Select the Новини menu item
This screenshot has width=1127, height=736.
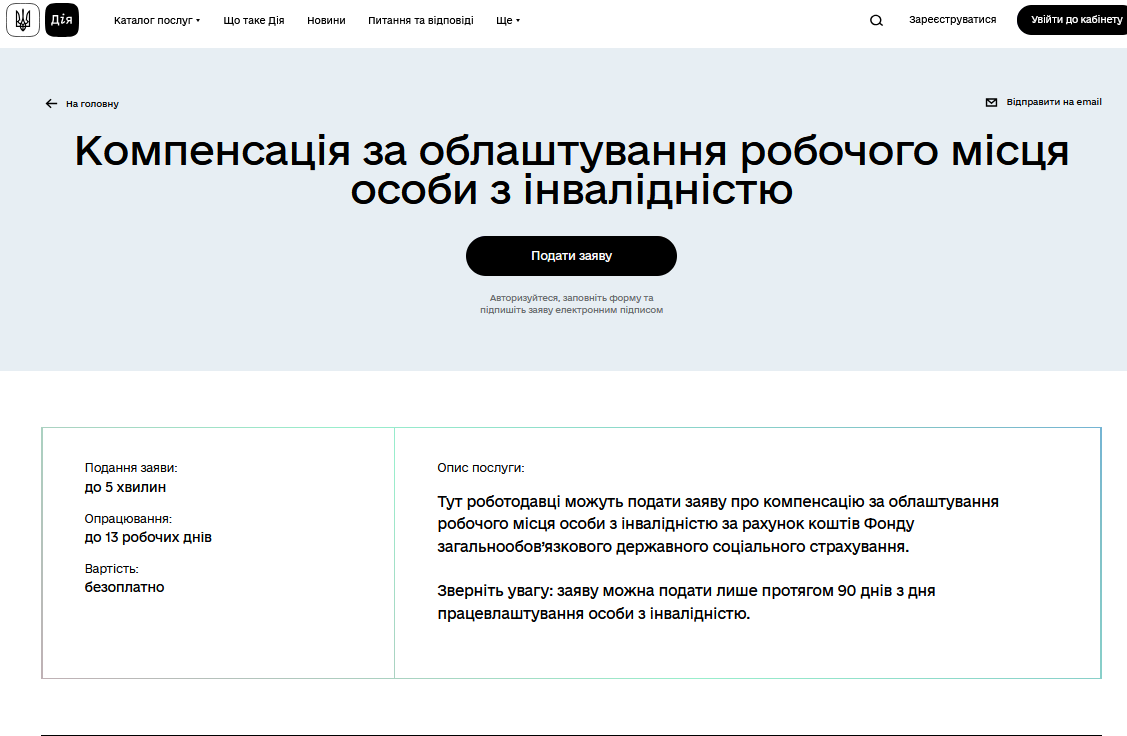(x=326, y=19)
